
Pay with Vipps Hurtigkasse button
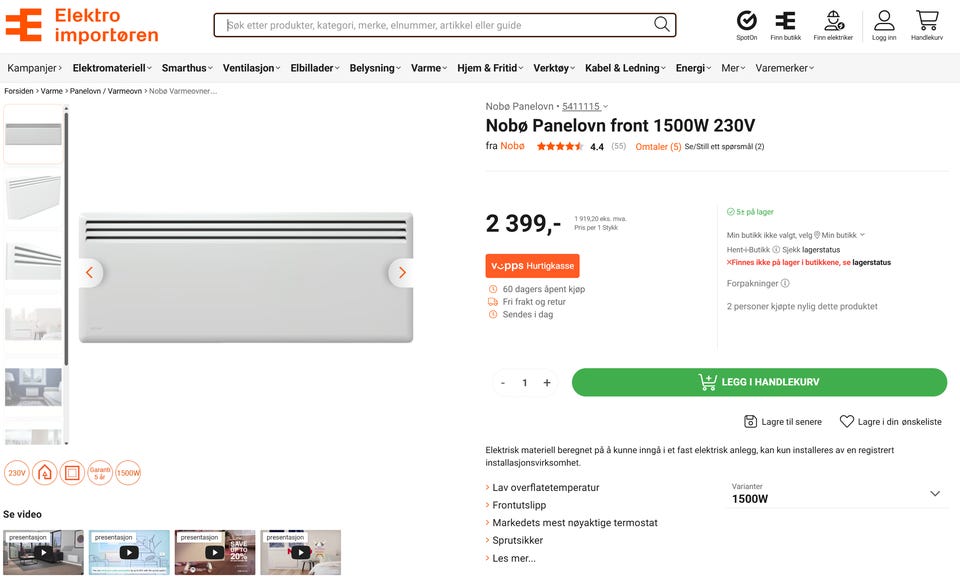[532, 266]
